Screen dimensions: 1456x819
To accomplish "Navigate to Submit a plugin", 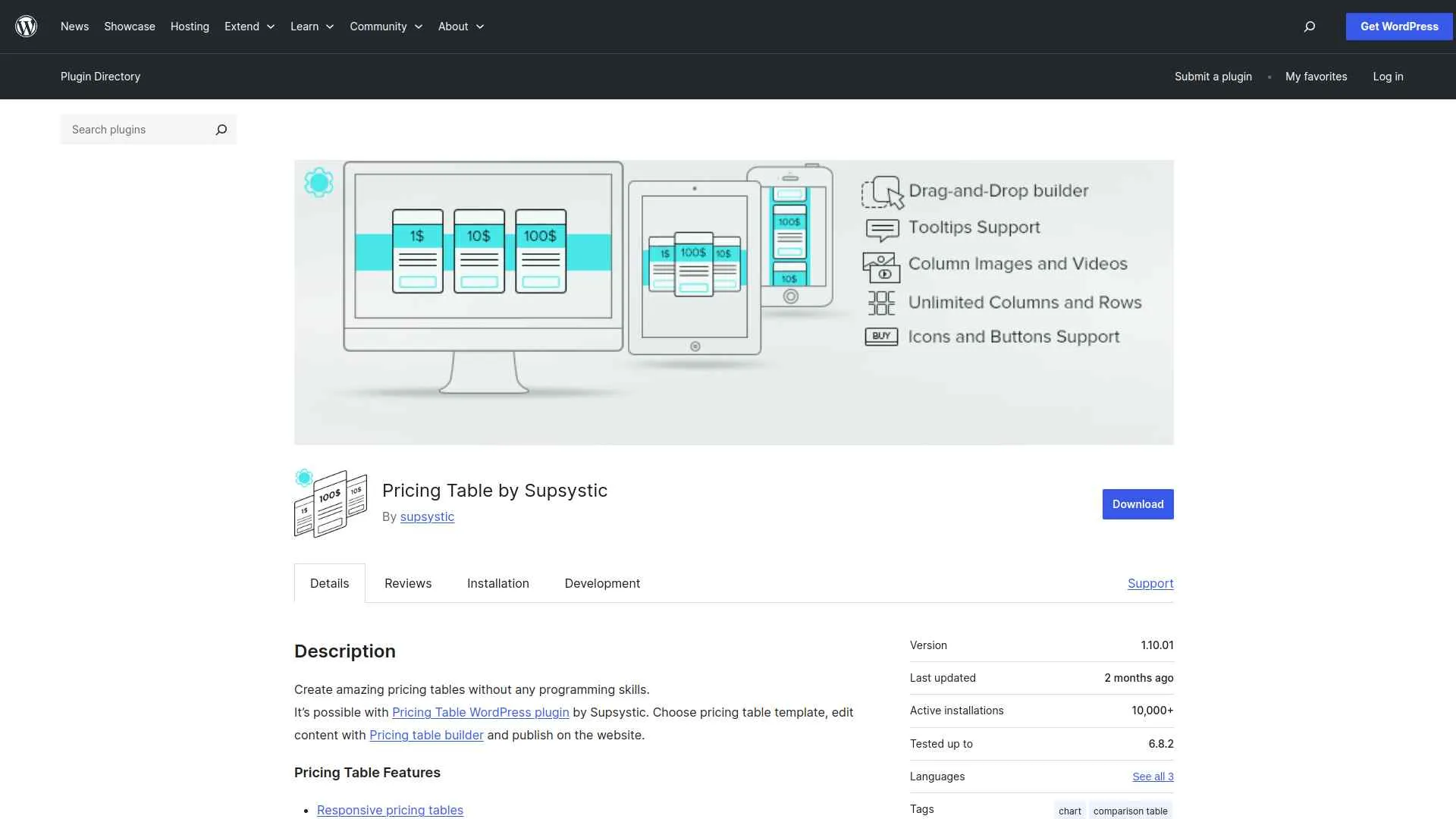I will click(x=1213, y=76).
